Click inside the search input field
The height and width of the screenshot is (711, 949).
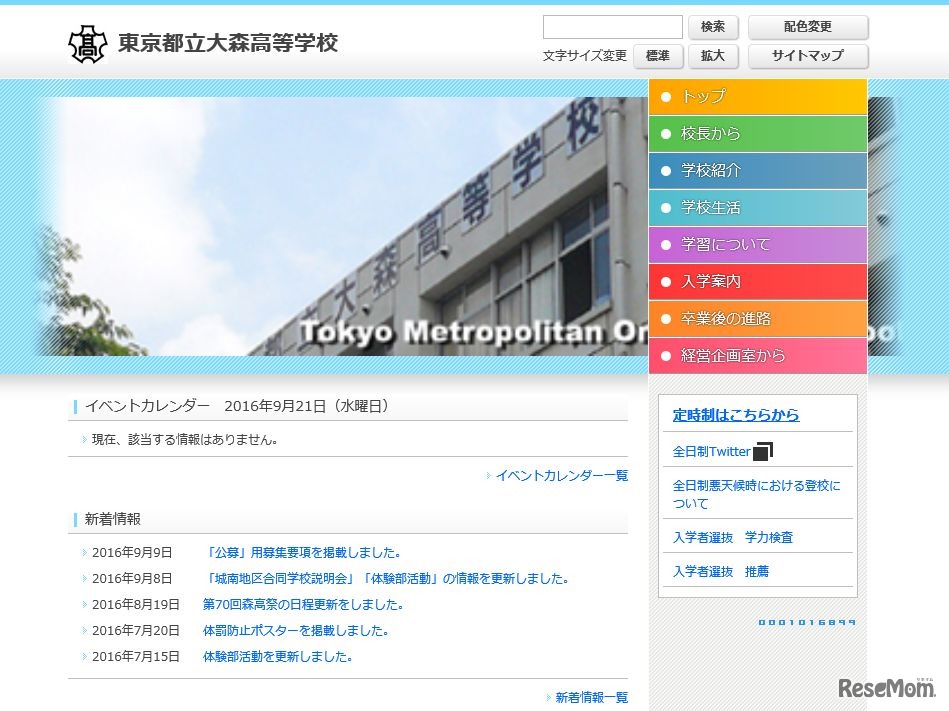(x=612, y=27)
